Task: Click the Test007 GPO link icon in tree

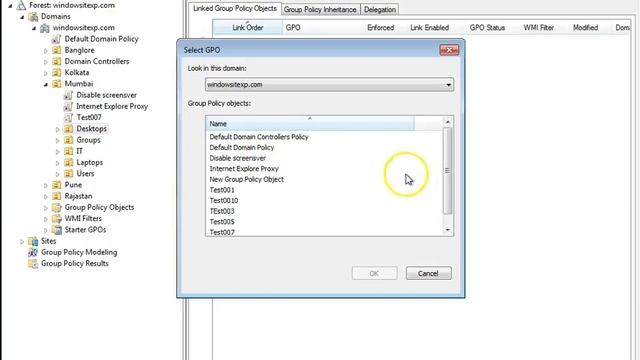Action: 68,118
